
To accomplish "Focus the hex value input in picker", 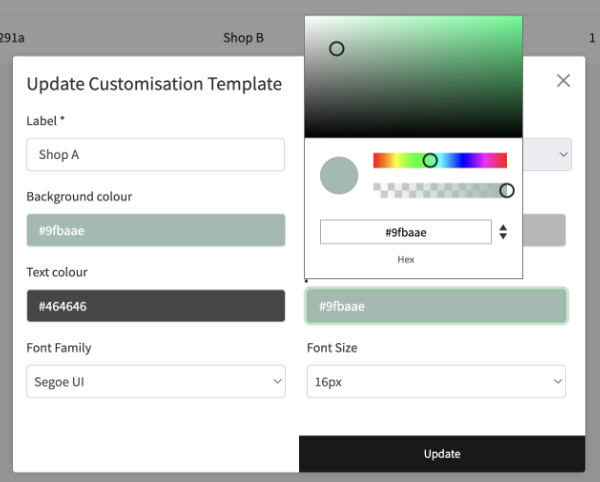I will 405,232.
